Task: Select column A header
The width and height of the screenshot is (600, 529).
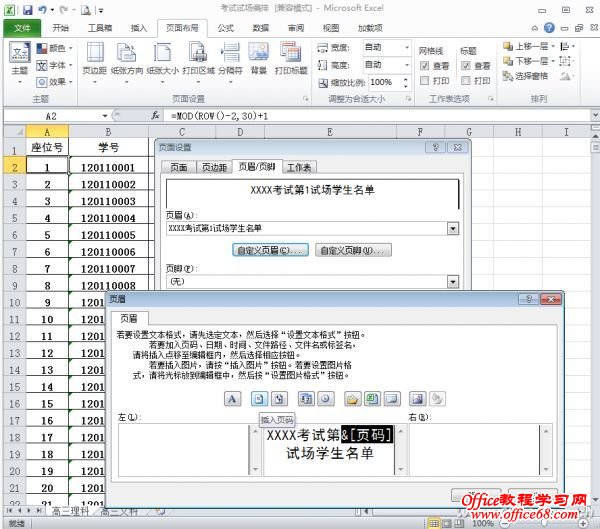Action: pyautogui.click(x=47, y=132)
